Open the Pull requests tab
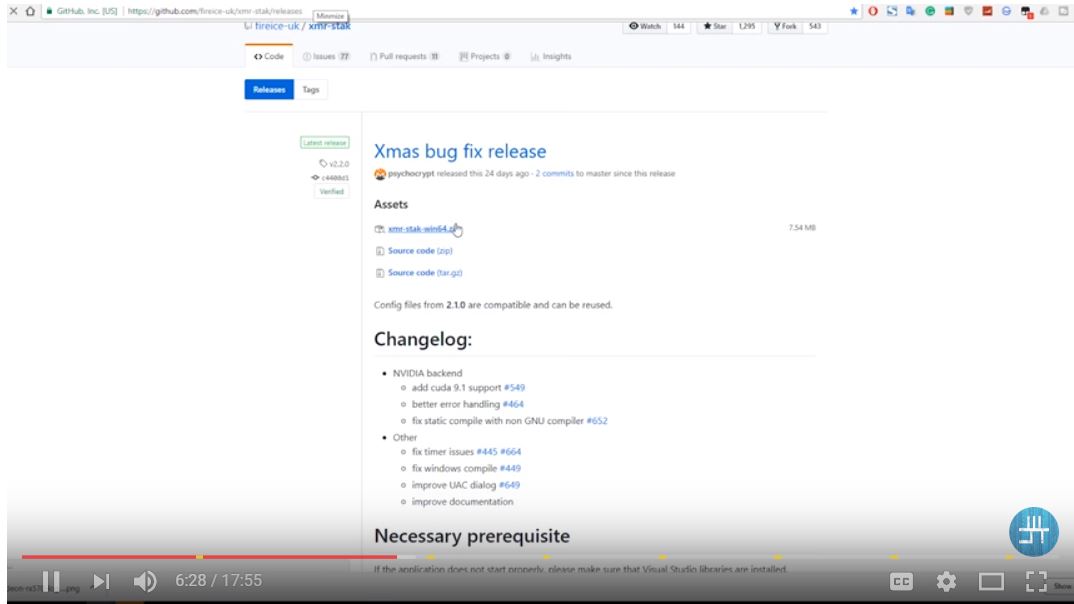This screenshot has height=604, width=1074. tap(404, 56)
